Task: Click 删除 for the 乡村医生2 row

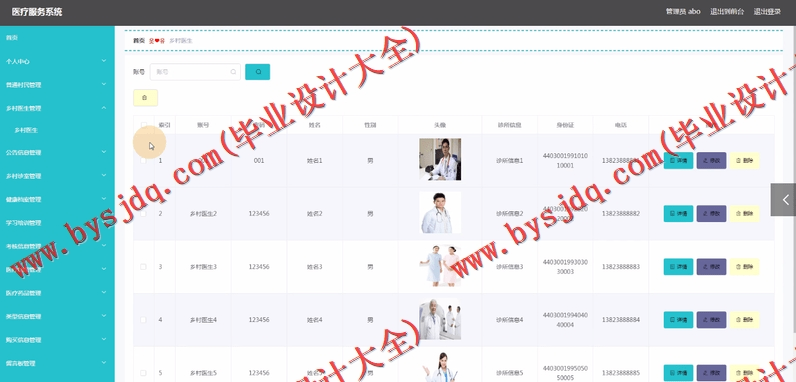Action: pos(744,213)
